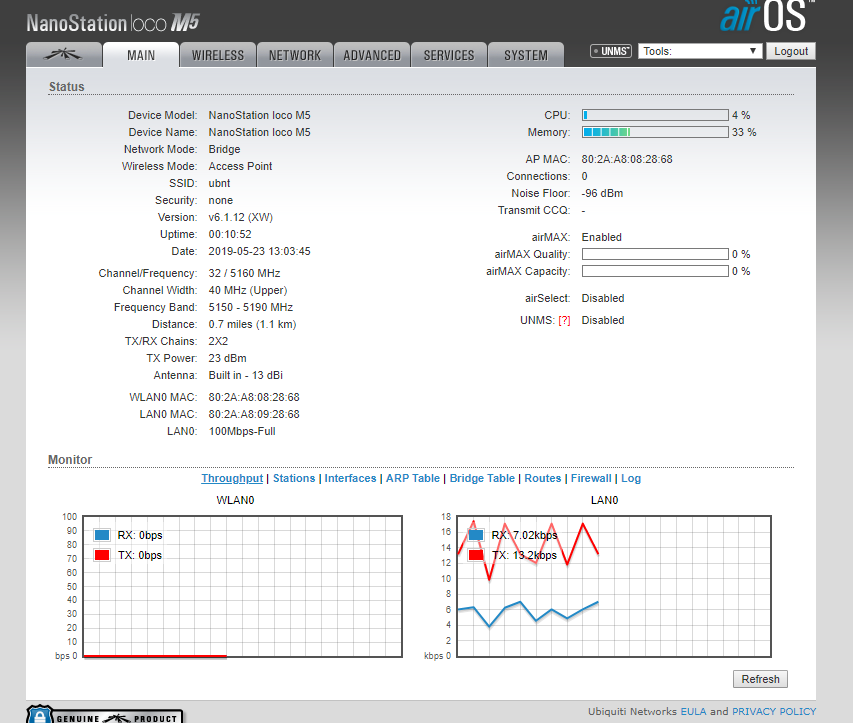Open the NETWORK tab
Viewport: 853px width, 723px height.
tap(295, 55)
